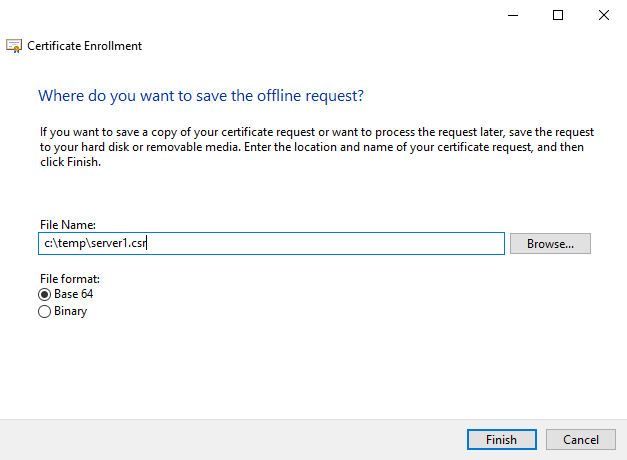Select the Base 64 file format
Screen dimensions: 627x460
(x=44, y=294)
